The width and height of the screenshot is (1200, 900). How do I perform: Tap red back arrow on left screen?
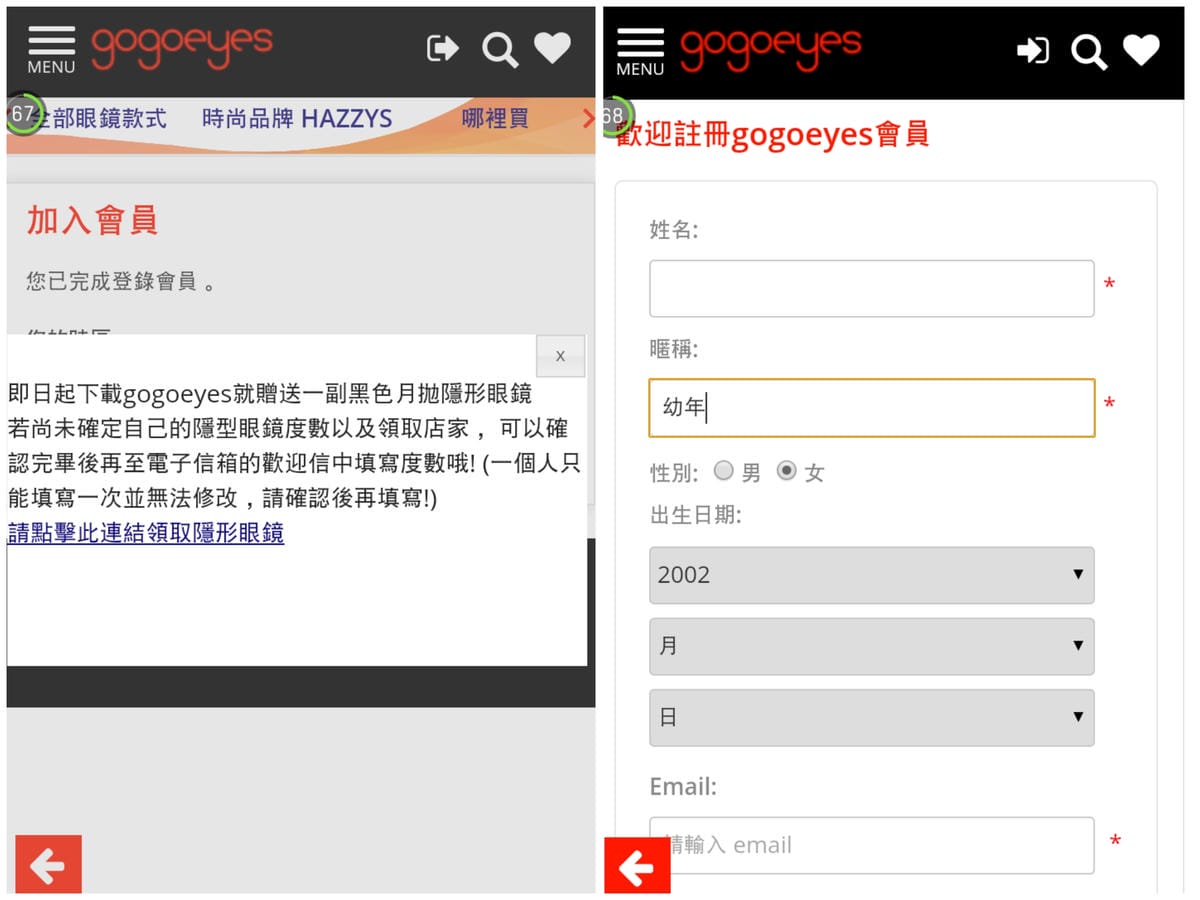pyautogui.click(x=48, y=864)
